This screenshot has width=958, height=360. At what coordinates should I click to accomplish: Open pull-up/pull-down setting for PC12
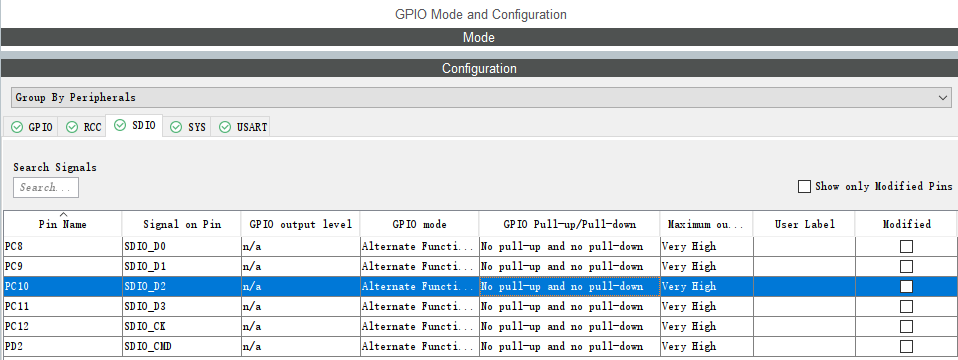(x=569, y=326)
